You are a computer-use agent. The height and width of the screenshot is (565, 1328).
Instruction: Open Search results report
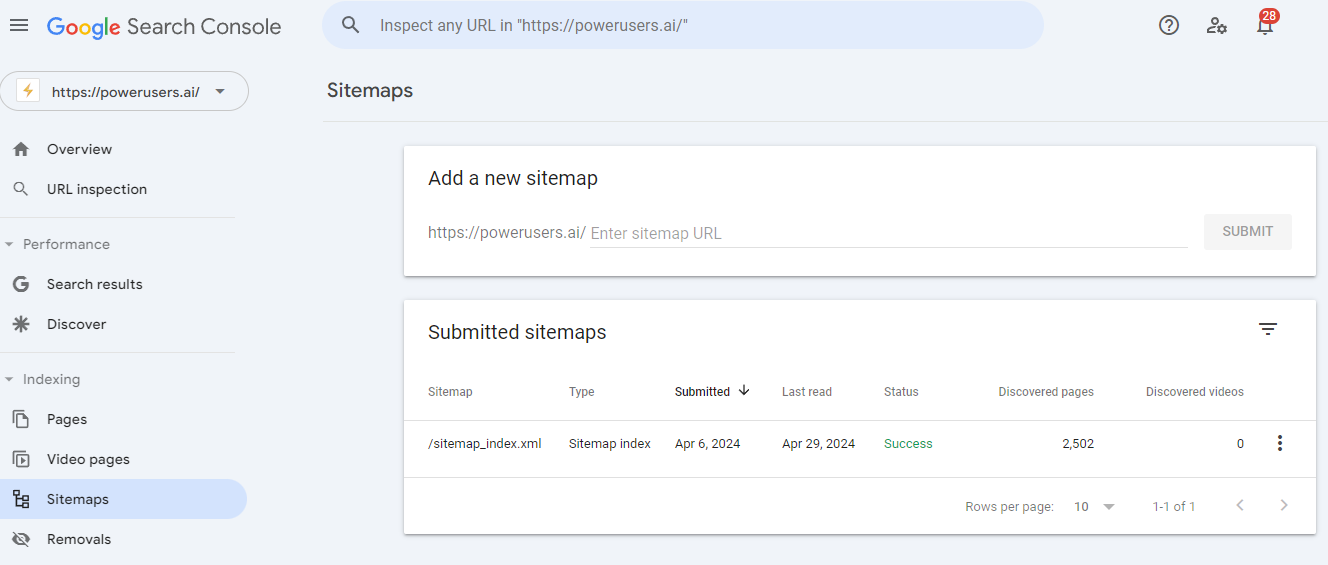click(123, 284)
